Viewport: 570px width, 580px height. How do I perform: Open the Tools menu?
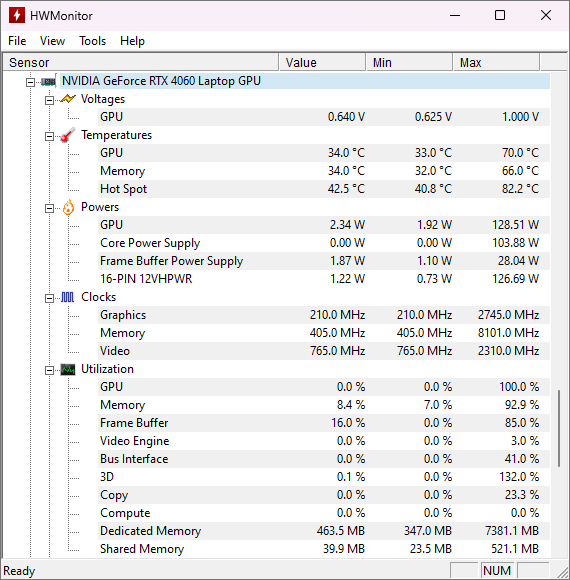coord(92,41)
